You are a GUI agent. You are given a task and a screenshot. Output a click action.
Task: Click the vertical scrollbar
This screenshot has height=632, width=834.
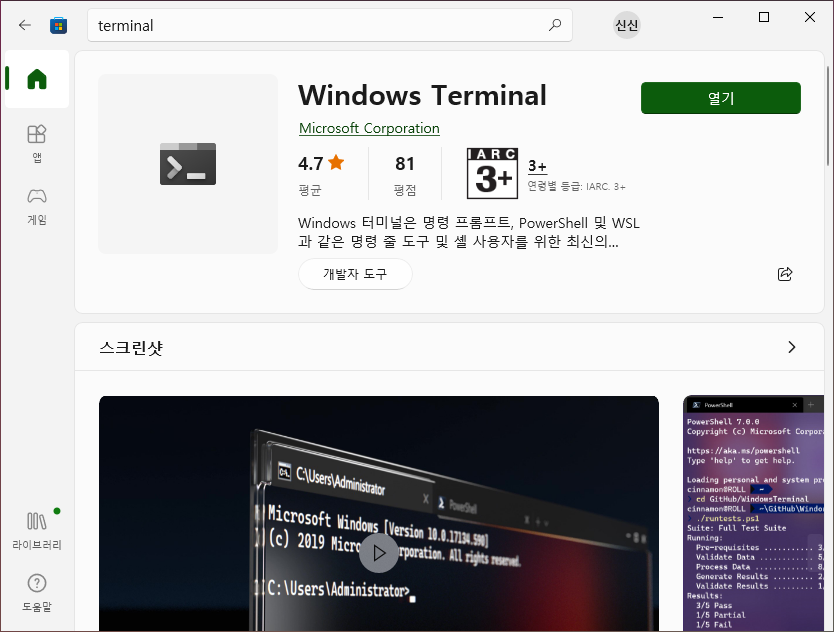(828, 116)
